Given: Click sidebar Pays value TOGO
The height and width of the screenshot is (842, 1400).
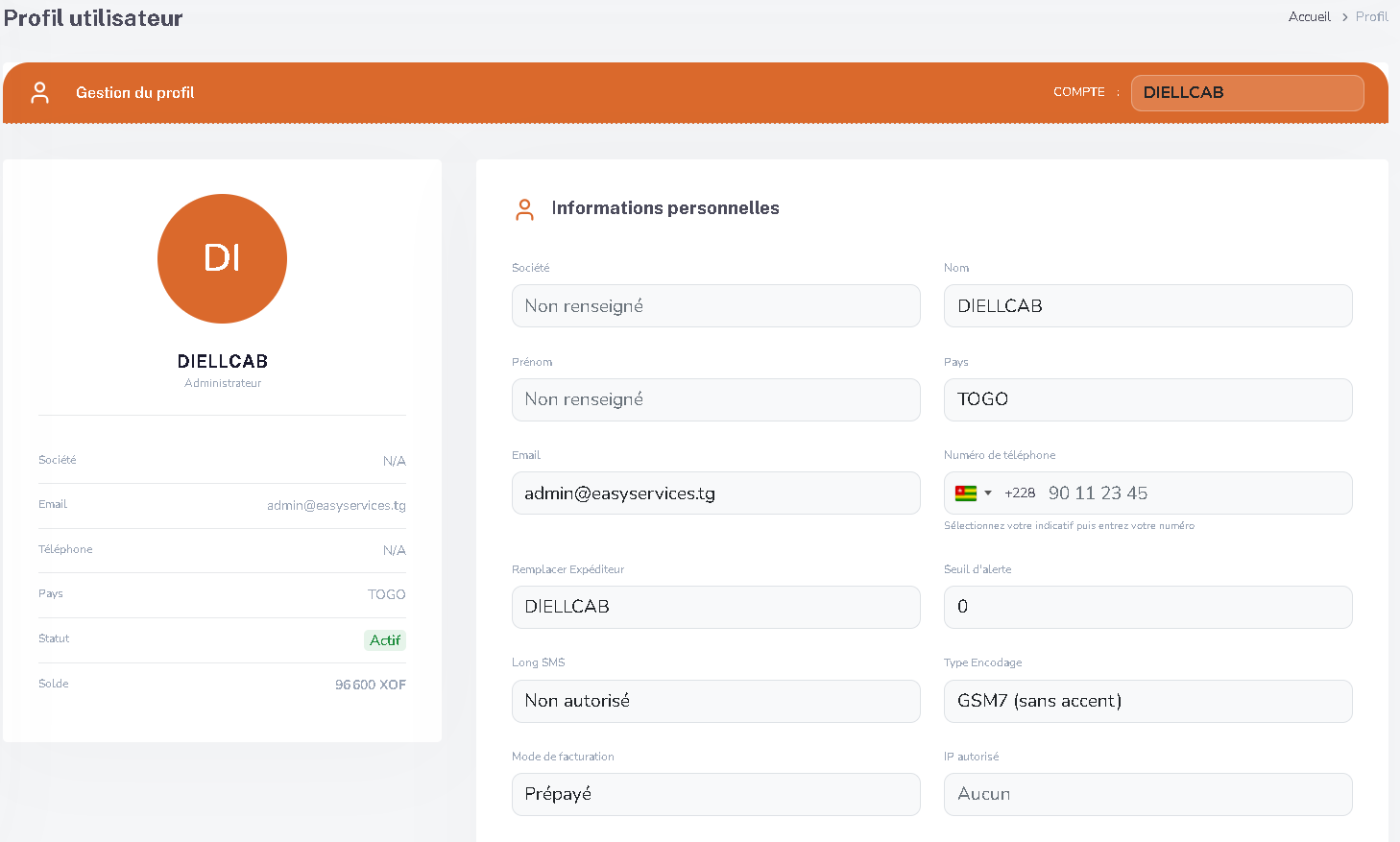Looking at the screenshot, I should 387,594.
